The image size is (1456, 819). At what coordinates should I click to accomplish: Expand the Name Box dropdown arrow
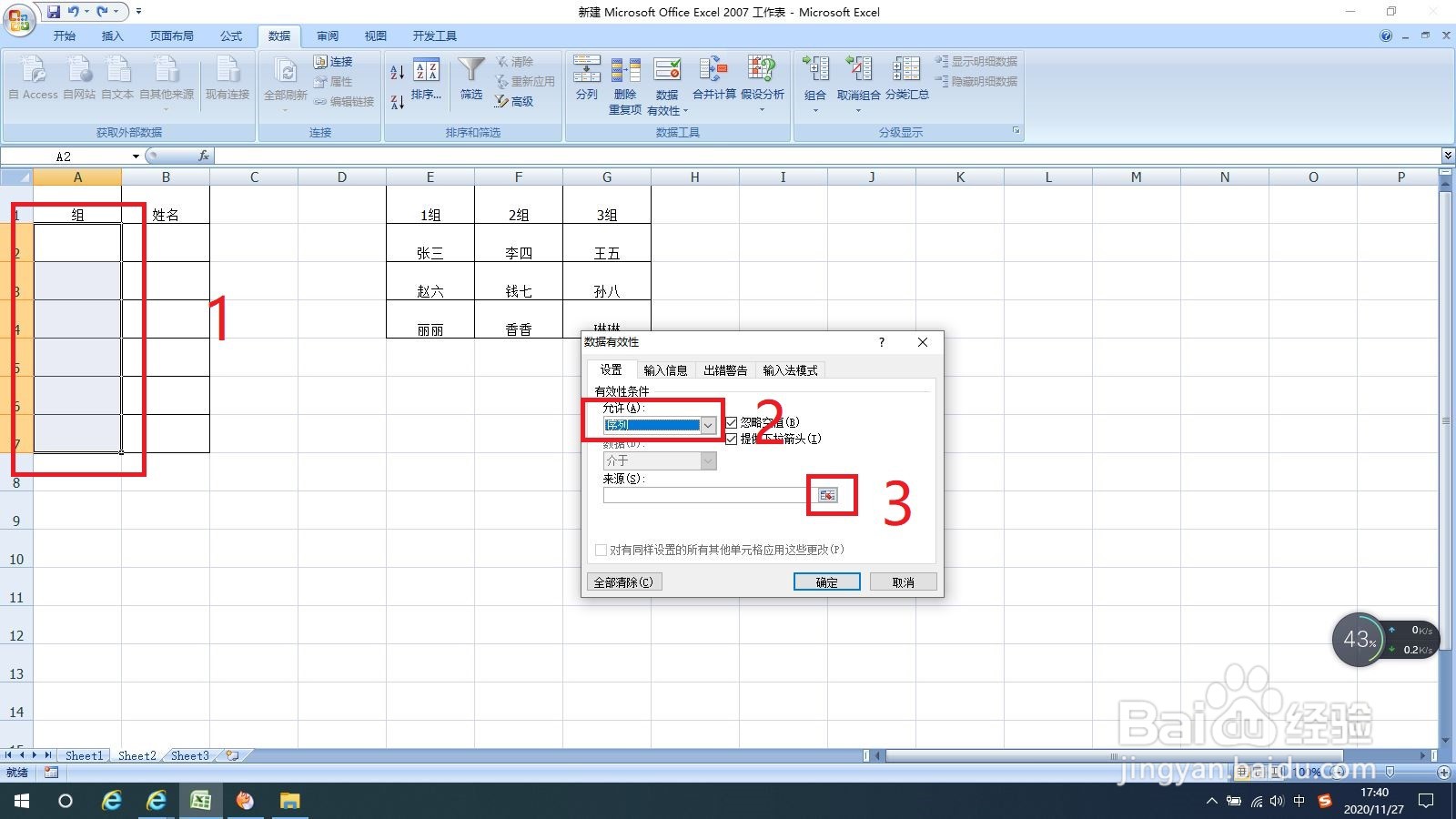136,157
